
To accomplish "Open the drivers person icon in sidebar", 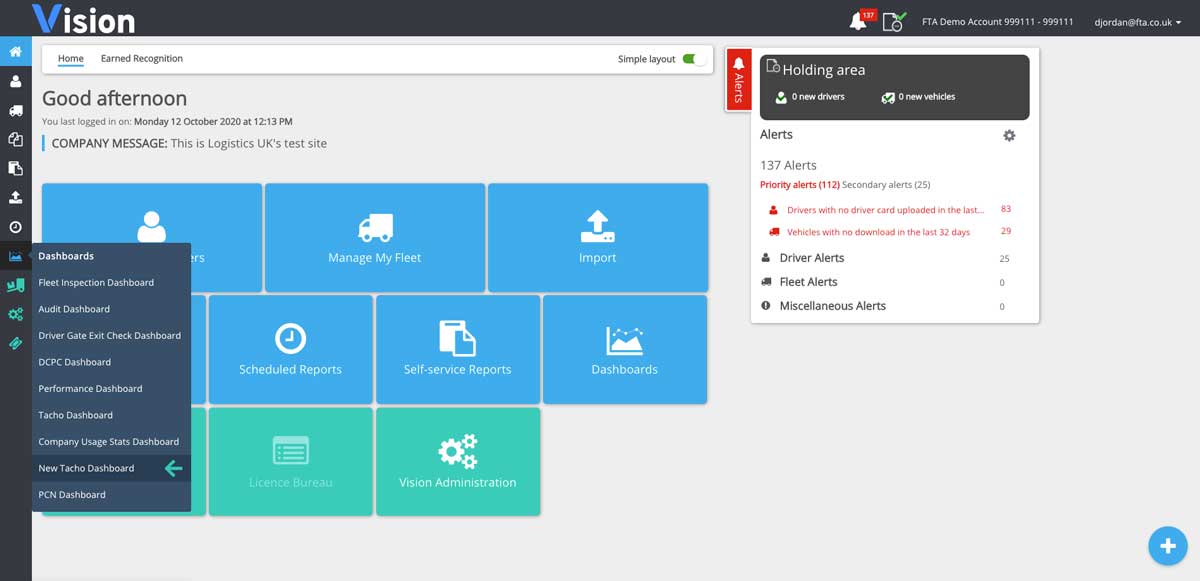I will (x=15, y=81).
